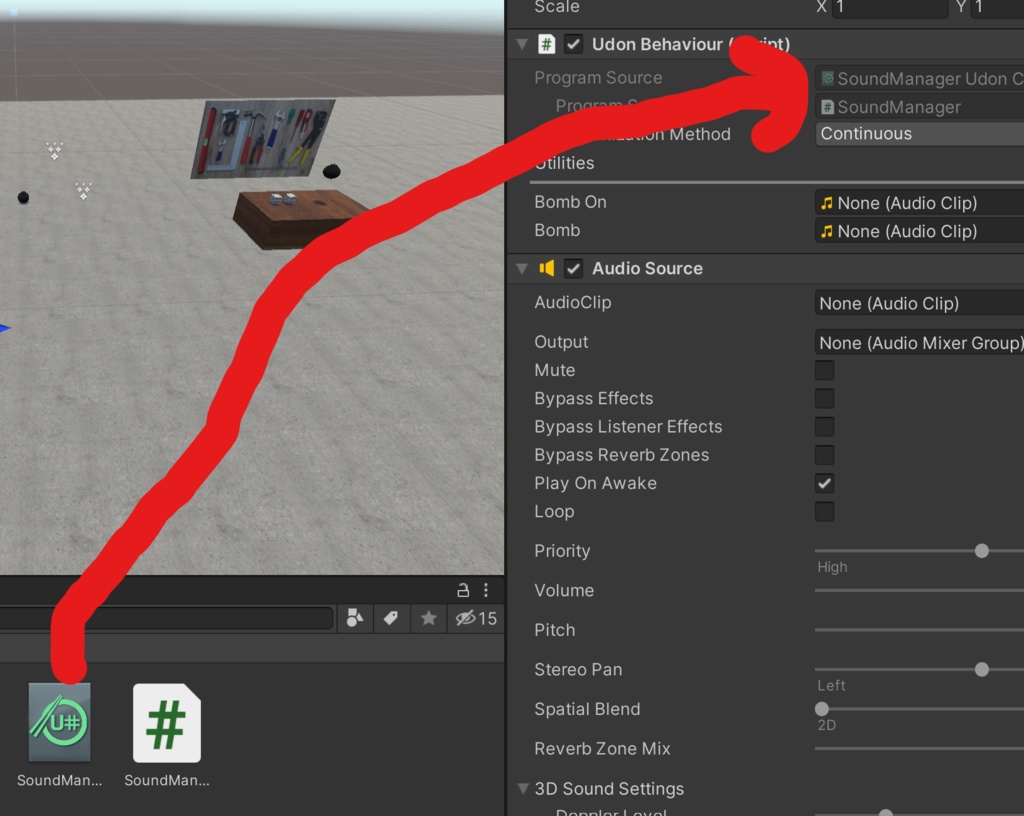1024x816 pixels.
Task: Disable the Udon Behaviour component checkbox
Action: point(573,44)
